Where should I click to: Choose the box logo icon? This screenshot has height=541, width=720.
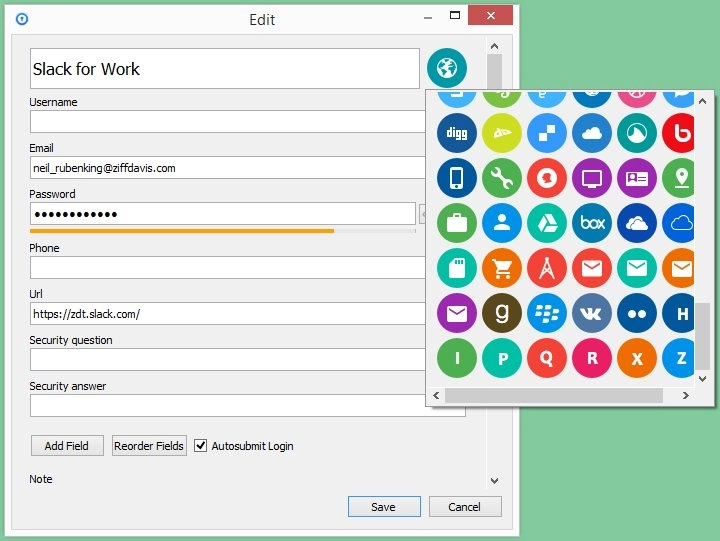coord(592,223)
